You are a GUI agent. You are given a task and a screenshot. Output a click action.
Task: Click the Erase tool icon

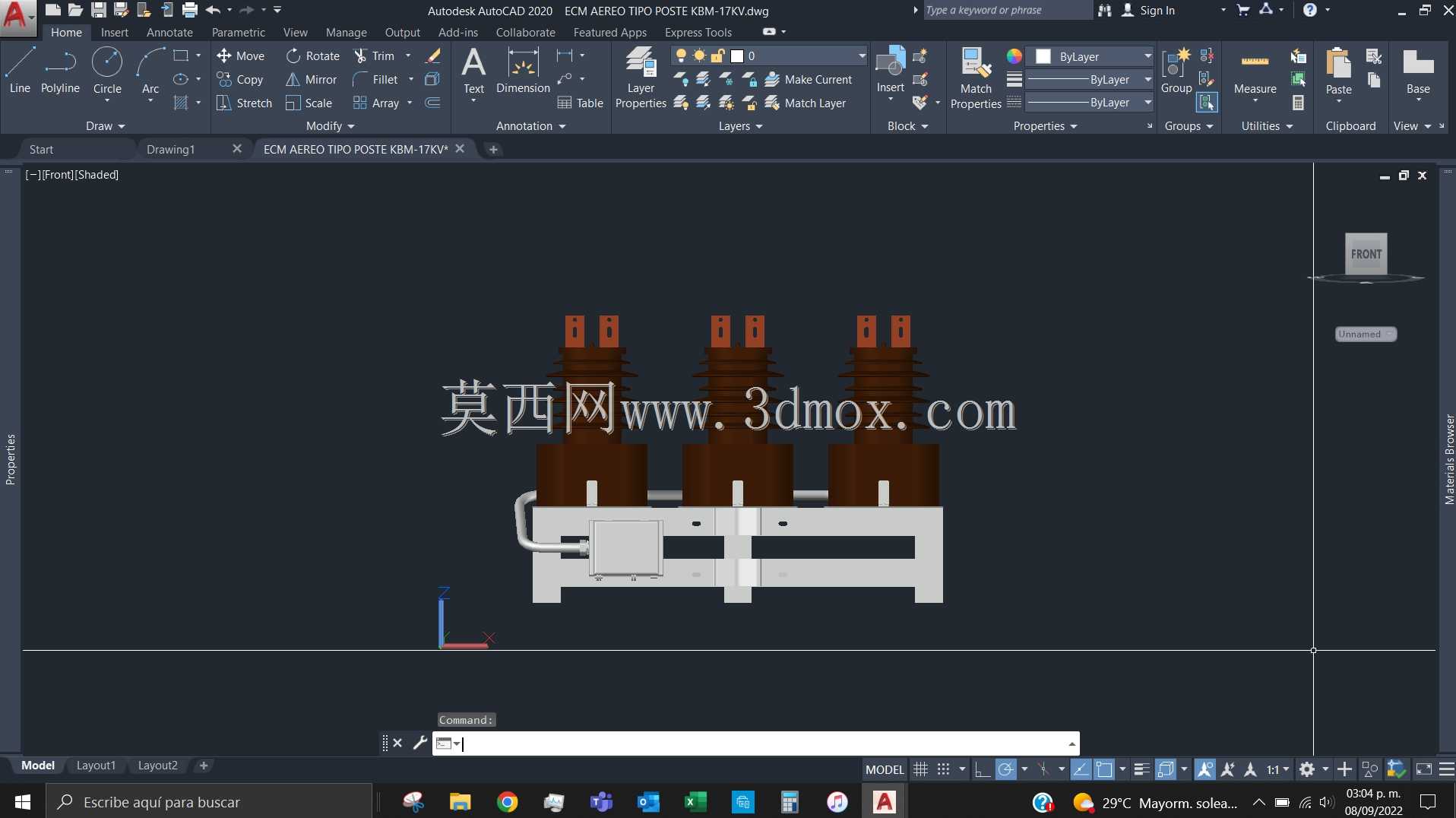point(433,55)
